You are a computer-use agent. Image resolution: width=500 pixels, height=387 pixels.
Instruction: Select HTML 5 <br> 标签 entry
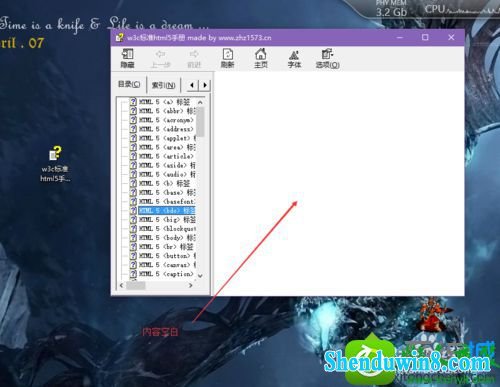[x=161, y=247]
